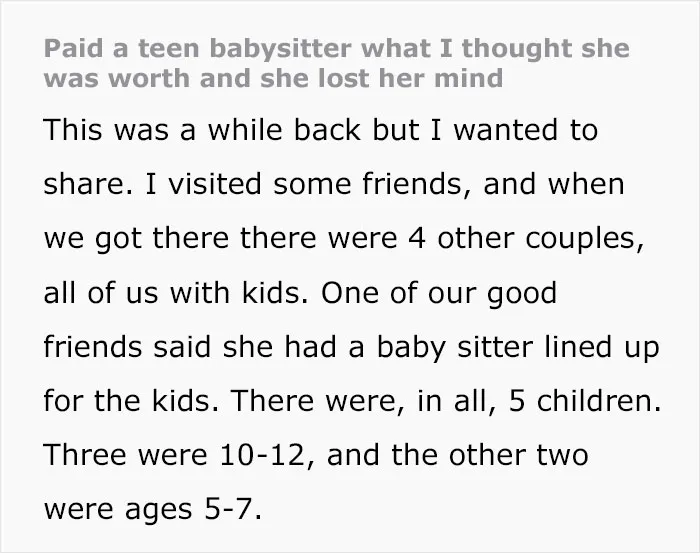Click the number '4' before 'other couples'
Image resolution: width=700 pixels, height=553 pixels.
click(x=416, y=238)
